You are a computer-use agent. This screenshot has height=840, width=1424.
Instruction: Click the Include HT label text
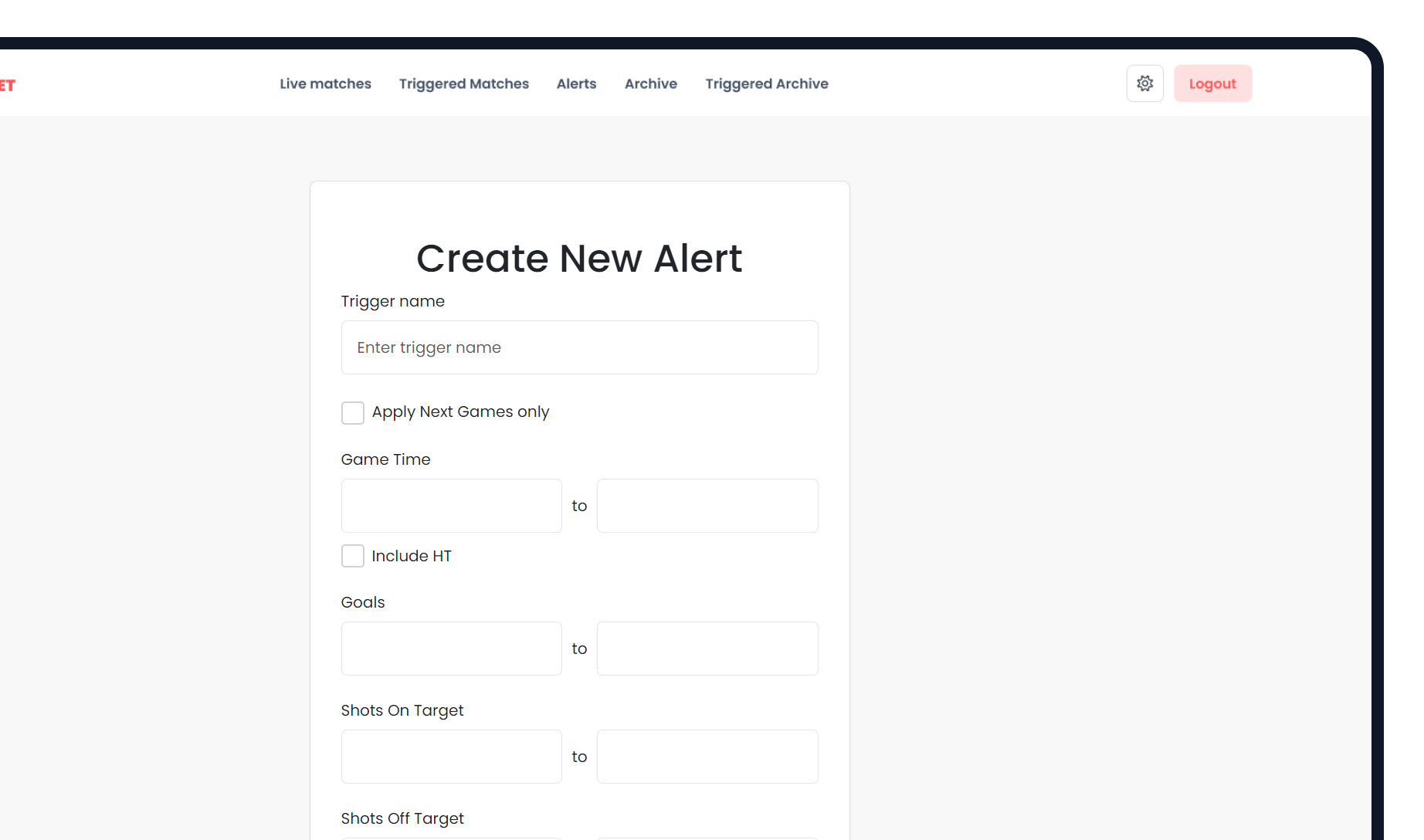point(412,556)
